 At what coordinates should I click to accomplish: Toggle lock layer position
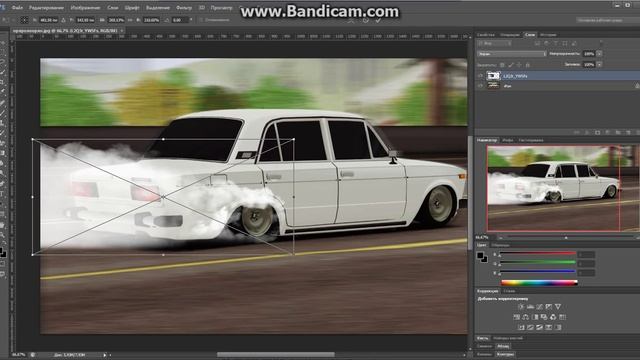pyautogui.click(x=519, y=65)
